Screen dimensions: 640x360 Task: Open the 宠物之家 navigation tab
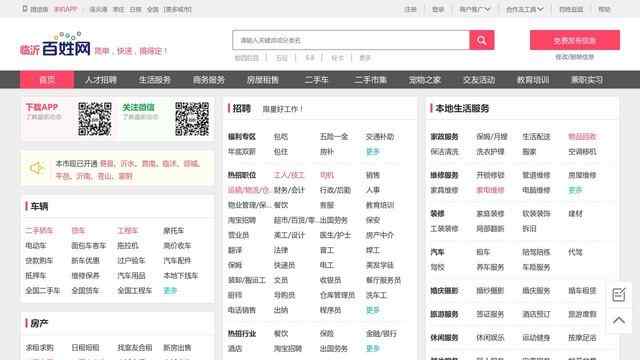[424, 80]
